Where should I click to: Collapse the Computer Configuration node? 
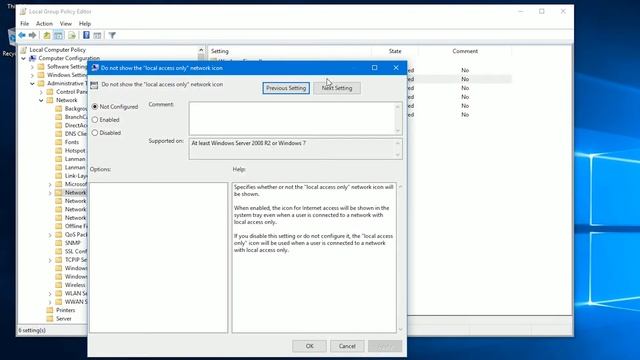[24, 58]
